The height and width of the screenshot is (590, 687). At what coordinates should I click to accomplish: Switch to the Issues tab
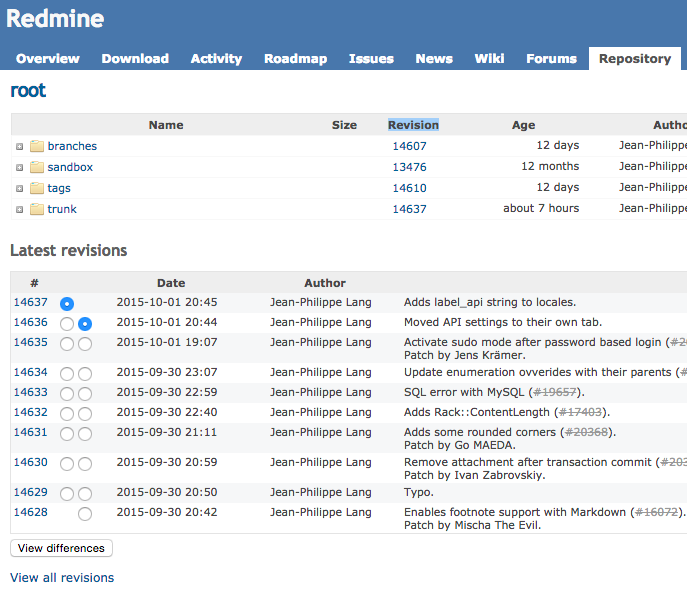[x=371, y=59]
